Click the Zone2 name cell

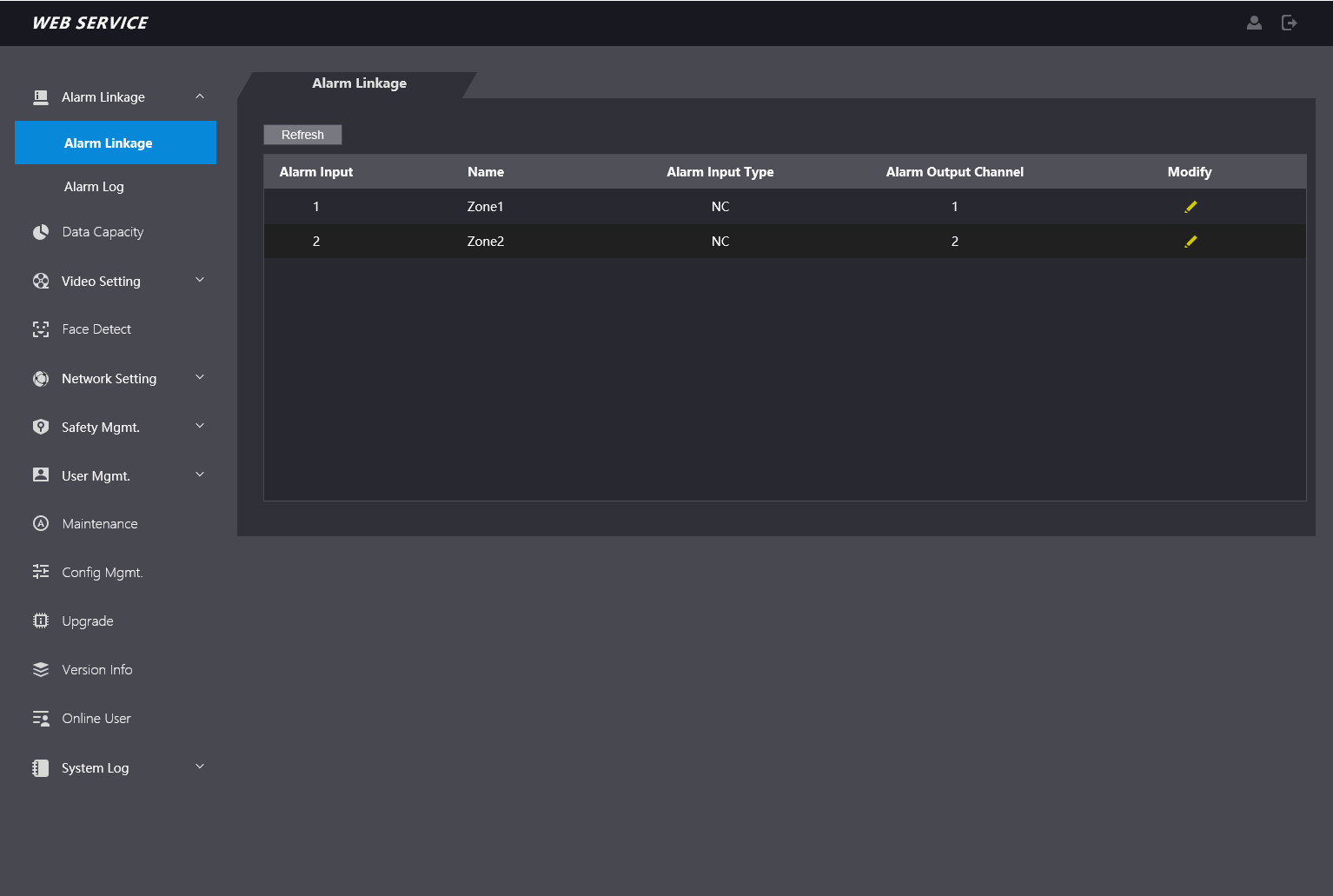click(486, 242)
